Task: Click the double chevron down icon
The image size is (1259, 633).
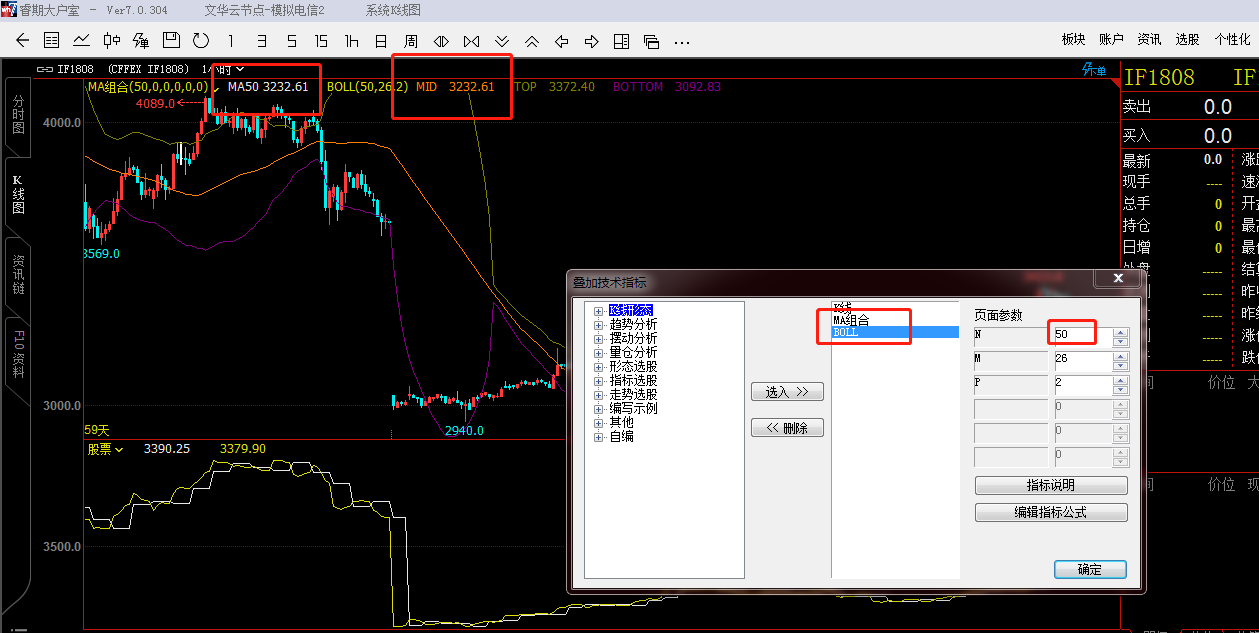Action: click(502, 41)
